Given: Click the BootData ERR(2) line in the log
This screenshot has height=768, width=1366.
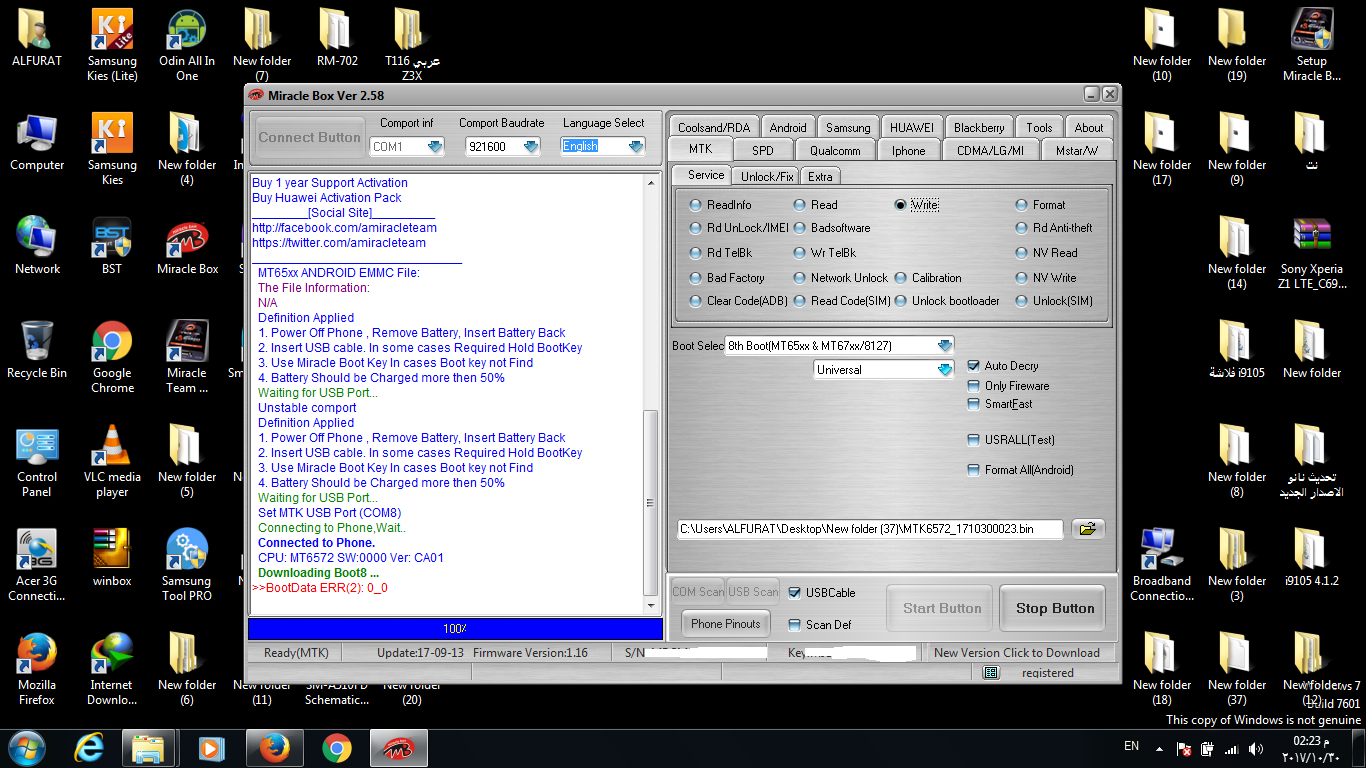Looking at the screenshot, I should point(320,588).
